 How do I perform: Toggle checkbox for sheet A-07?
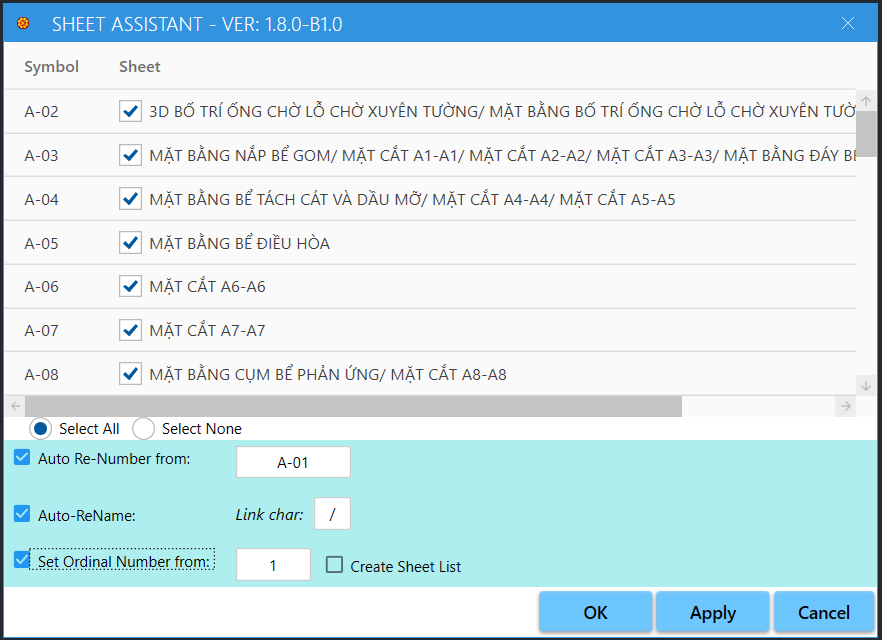(130, 330)
